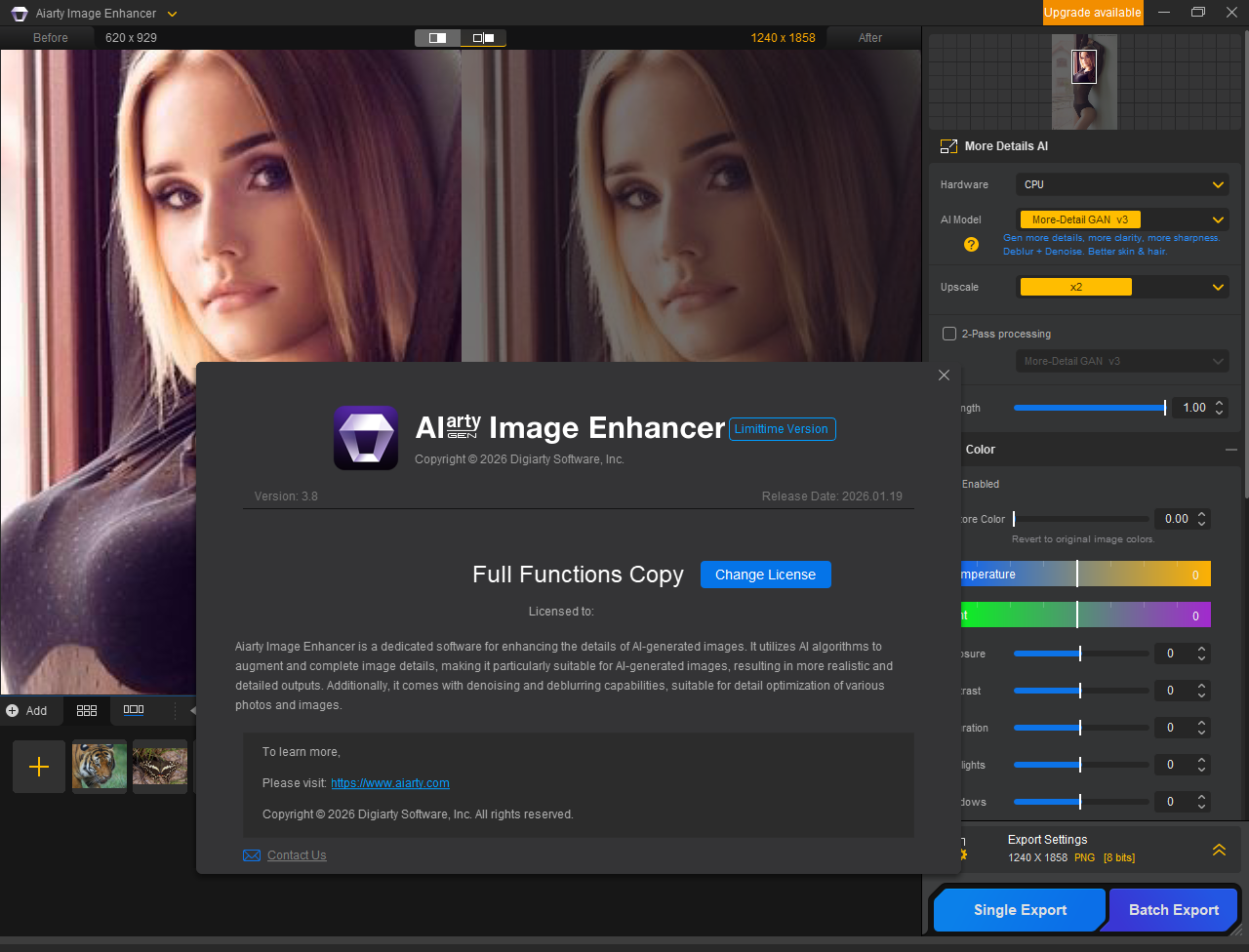
Task: Open the 2-Pass model dropdown
Action: [x=1122, y=361]
